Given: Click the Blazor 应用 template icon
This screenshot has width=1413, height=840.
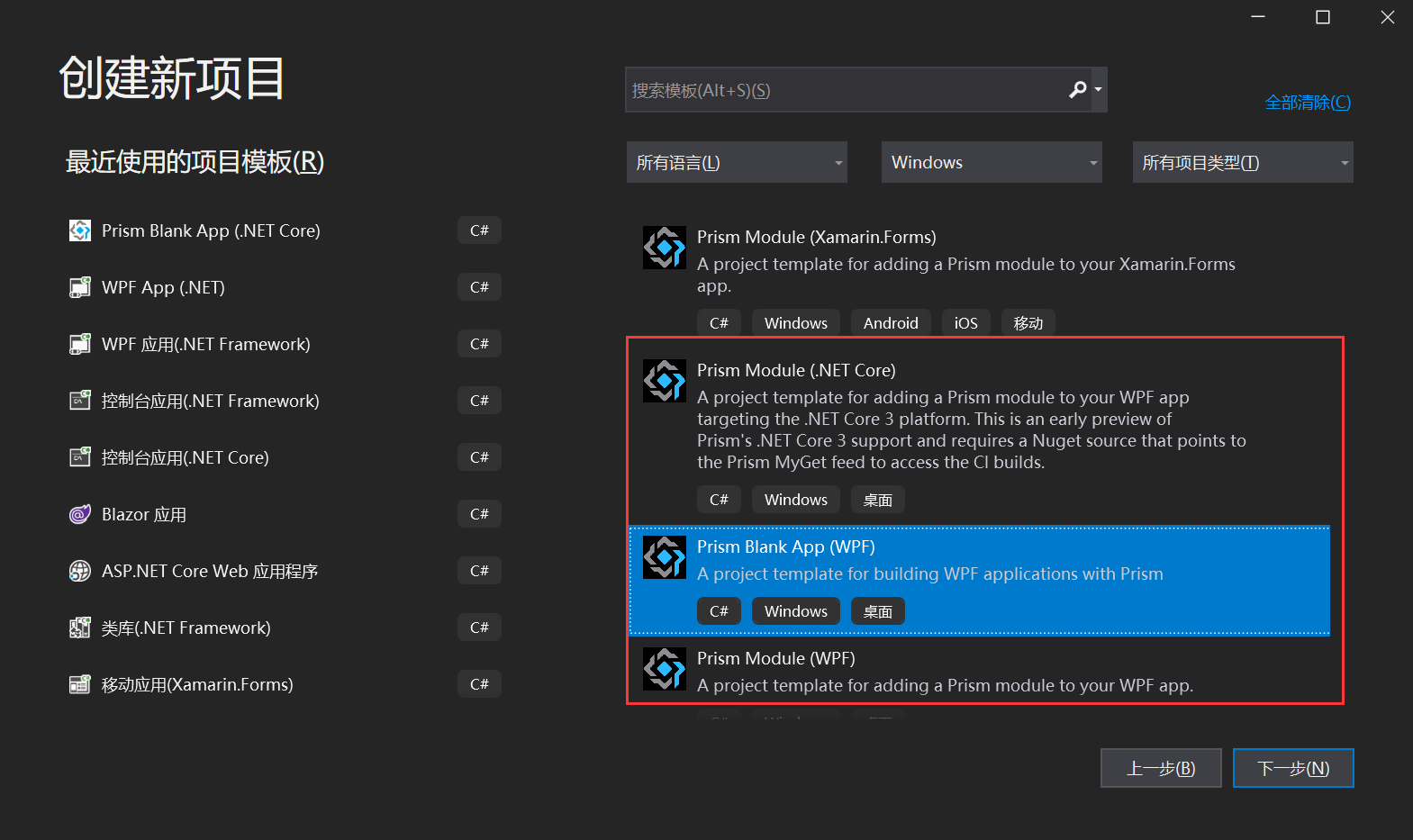Looking at the screenshot, I should (80, 514).
